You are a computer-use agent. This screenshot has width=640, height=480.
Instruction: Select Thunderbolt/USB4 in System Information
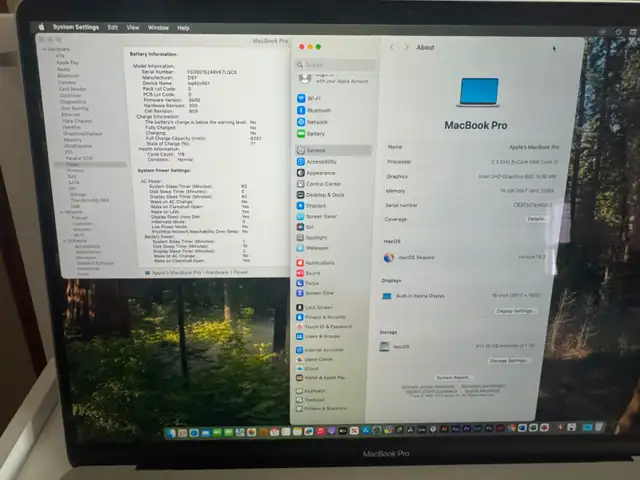[89, 200]
